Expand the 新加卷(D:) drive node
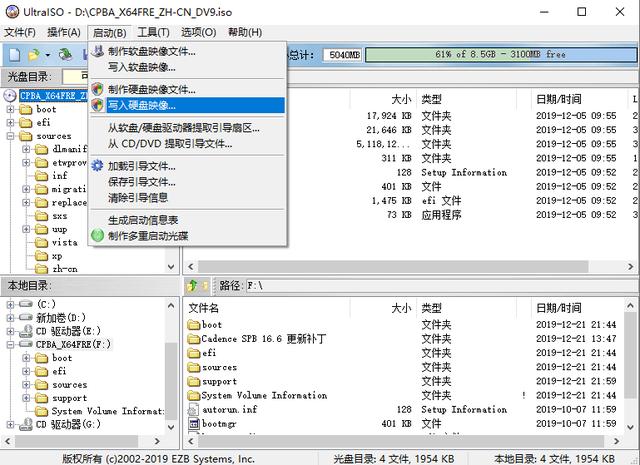 click(11, 318)
